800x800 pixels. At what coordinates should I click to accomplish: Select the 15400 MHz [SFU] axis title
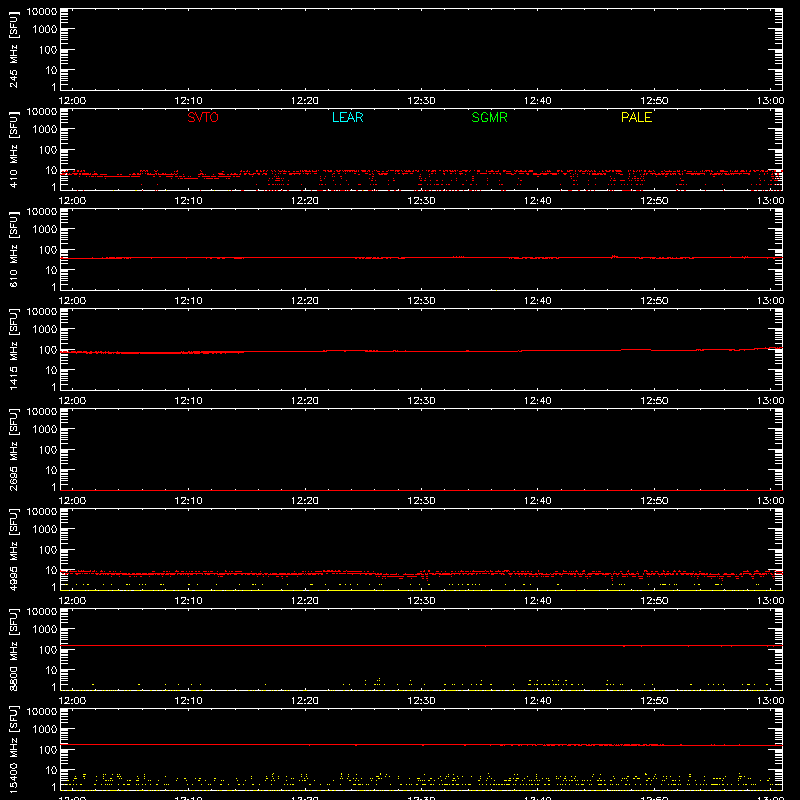[x=13, y=749]
